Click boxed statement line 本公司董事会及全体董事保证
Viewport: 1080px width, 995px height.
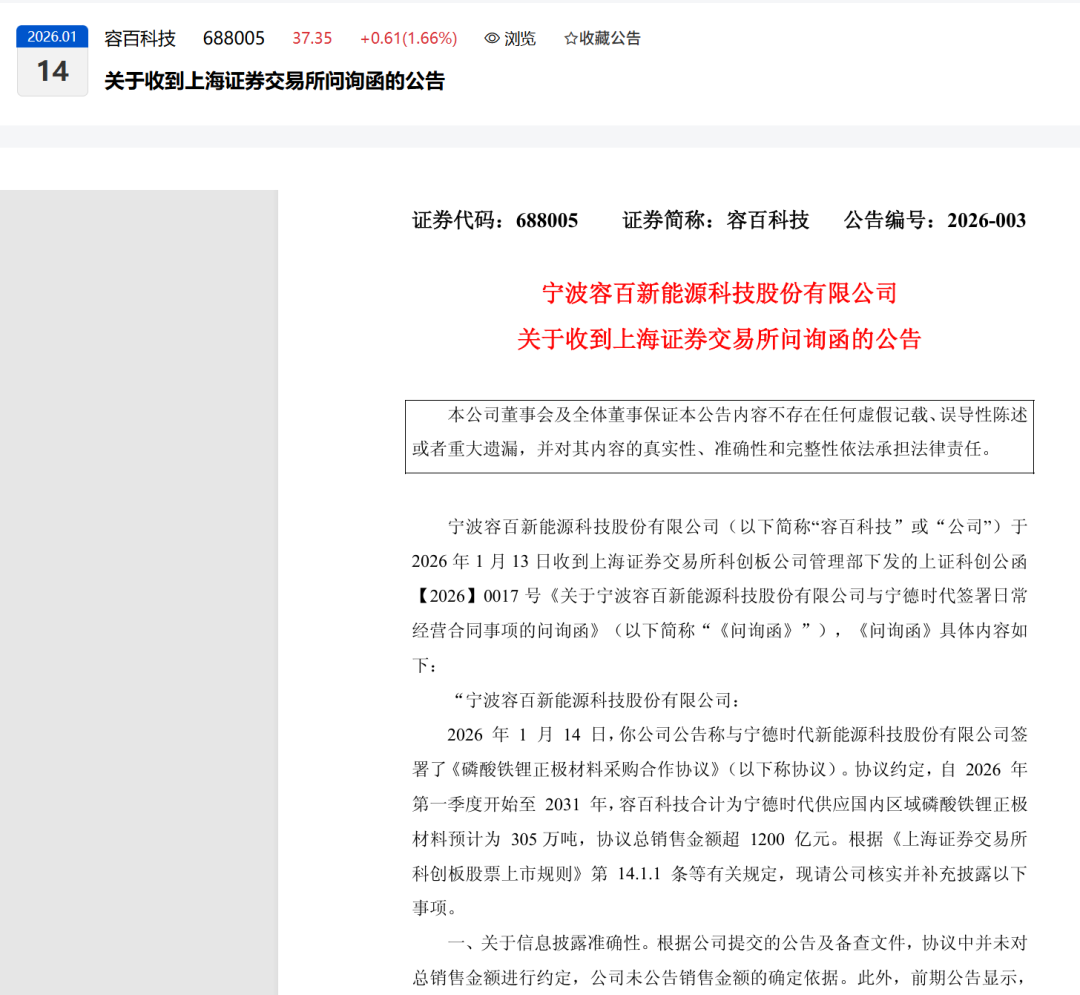click(737, 415)
